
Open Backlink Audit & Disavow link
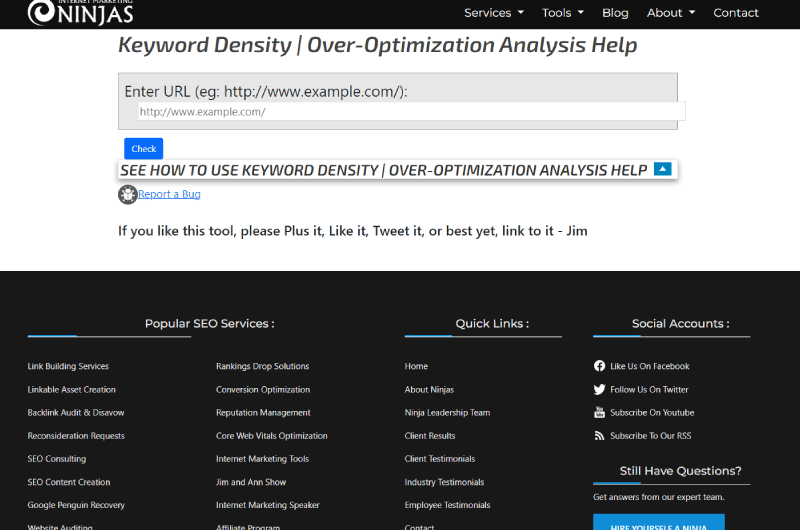coord(76,413)
